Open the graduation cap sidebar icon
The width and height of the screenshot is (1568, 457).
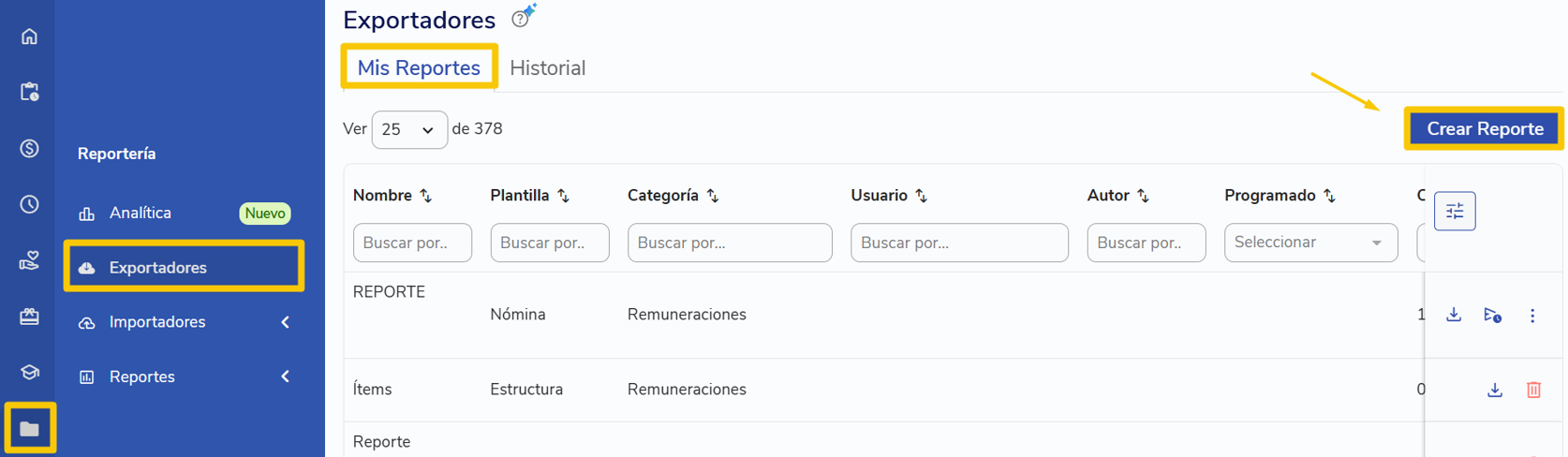tap(29, 373)
